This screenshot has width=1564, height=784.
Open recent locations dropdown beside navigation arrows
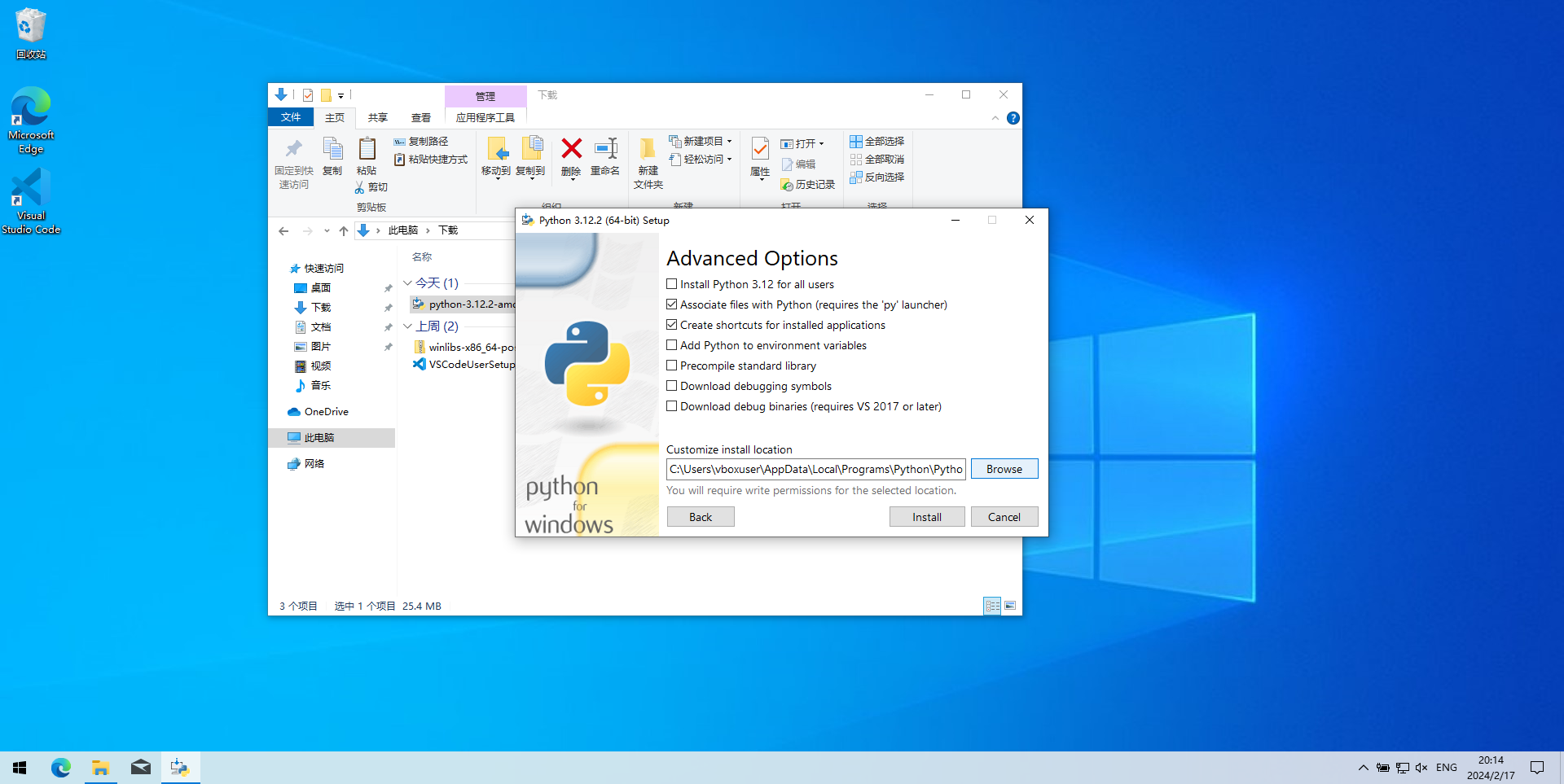point(327,231)
